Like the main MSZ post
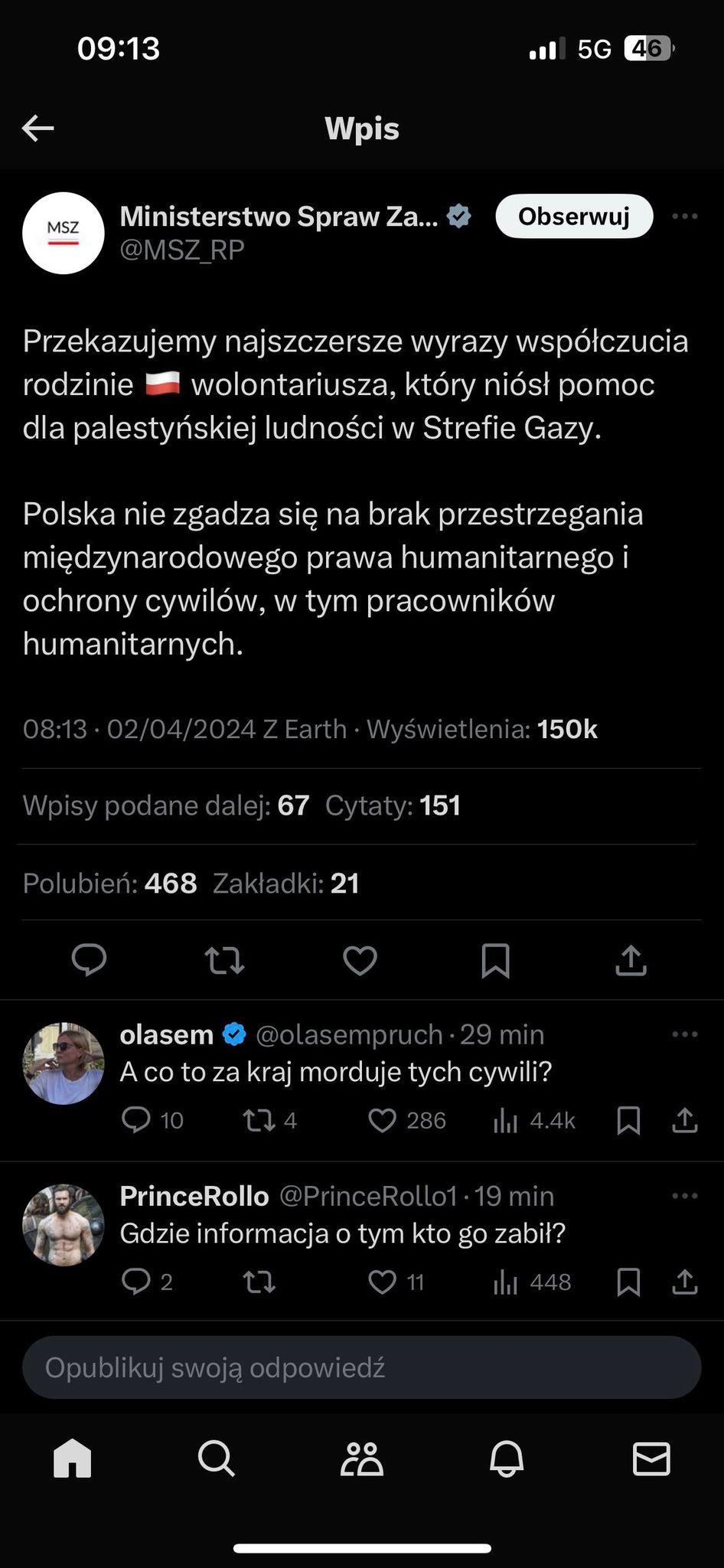The height and width of the screenshot is (1568, 724). click(360, 960)
